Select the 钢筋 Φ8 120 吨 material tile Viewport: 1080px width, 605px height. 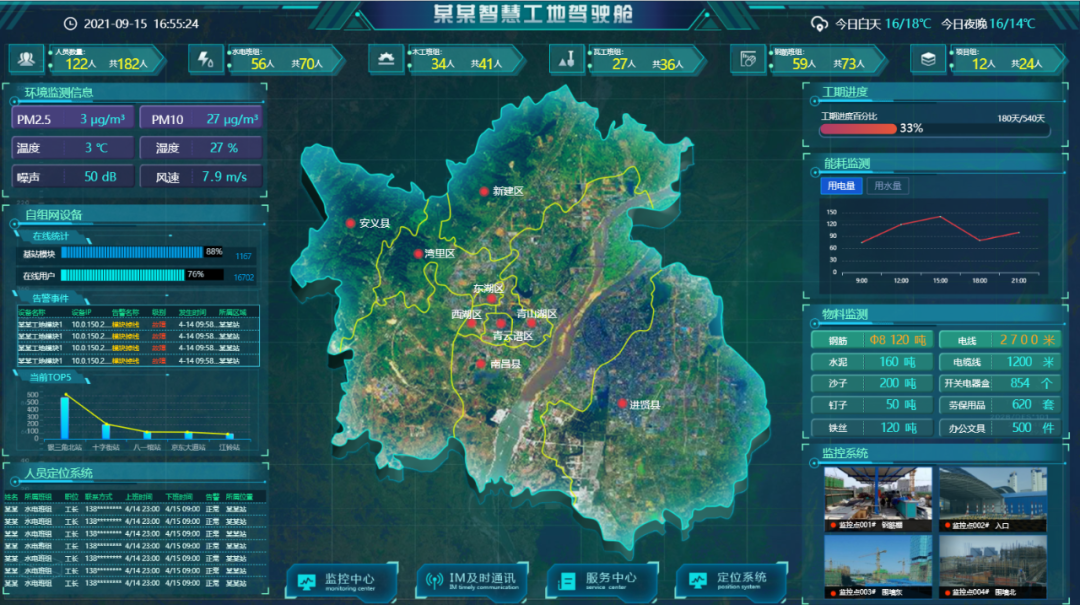(872, 340)
